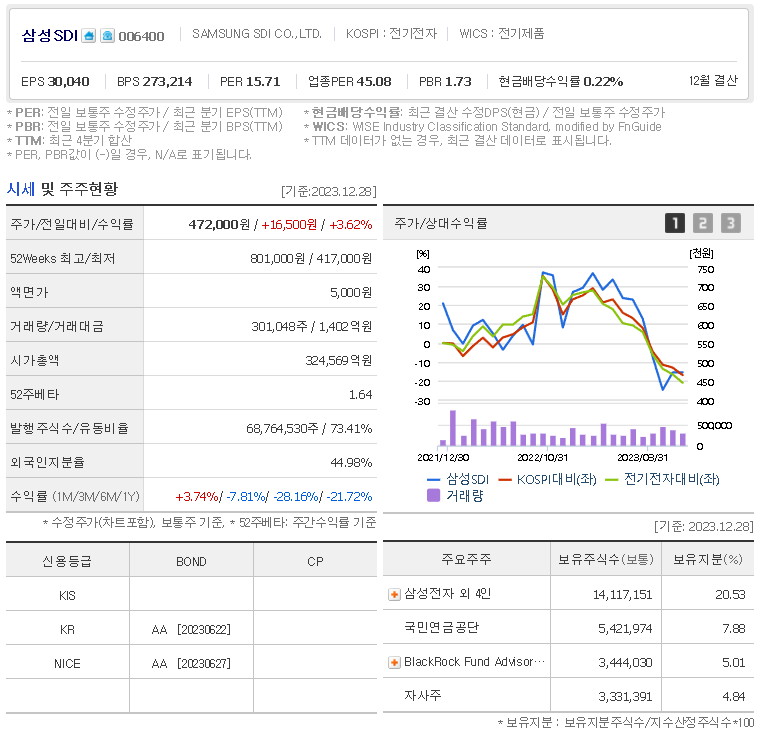Click the 보유지분(%) column header
This screenshot has height=735, width=767.
click(x=707, y=559)
